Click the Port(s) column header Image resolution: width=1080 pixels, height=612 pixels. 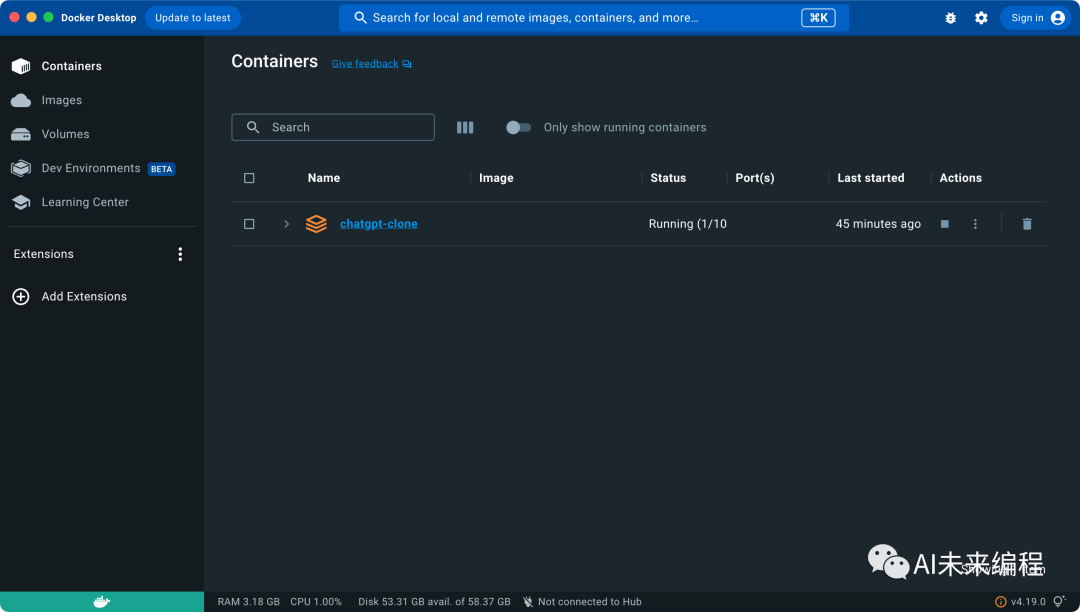tap(755, 178)
